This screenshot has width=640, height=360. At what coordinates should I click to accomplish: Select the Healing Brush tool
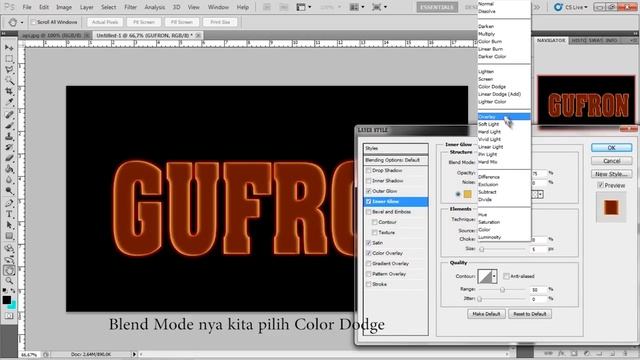(x=9, y=115)
